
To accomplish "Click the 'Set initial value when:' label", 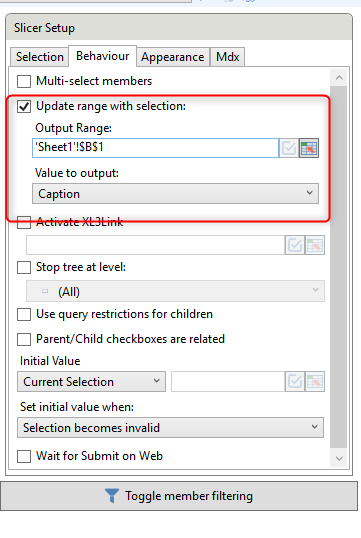I will click(x=77, y=407).
